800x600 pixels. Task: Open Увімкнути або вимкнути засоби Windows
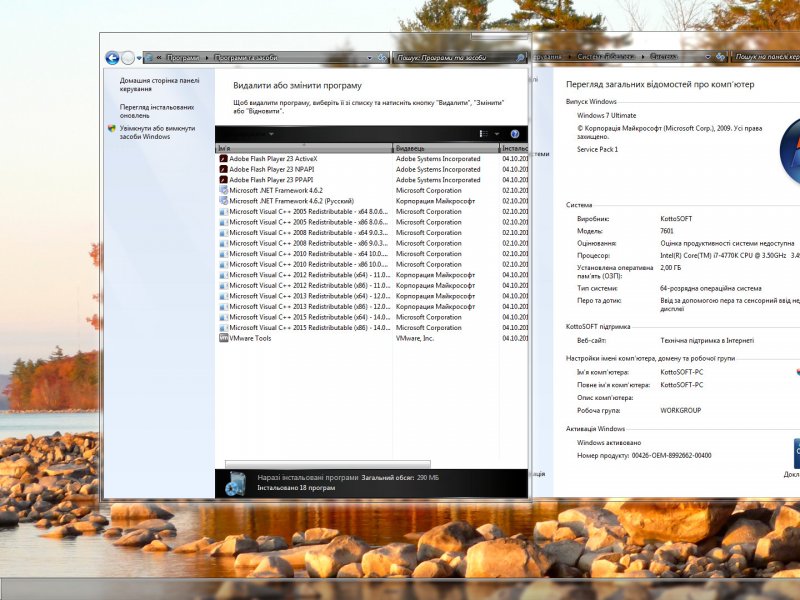coord(158,133)
